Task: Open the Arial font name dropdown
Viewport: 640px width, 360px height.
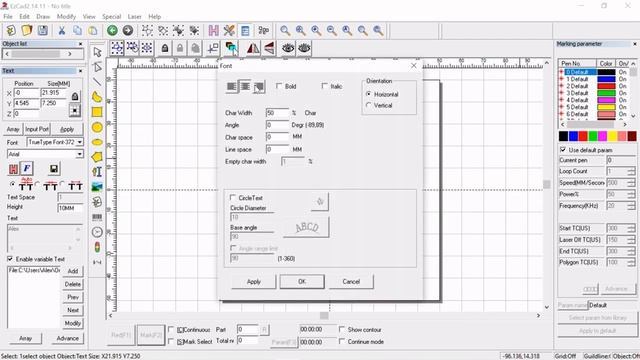Action: click(80, 154)
